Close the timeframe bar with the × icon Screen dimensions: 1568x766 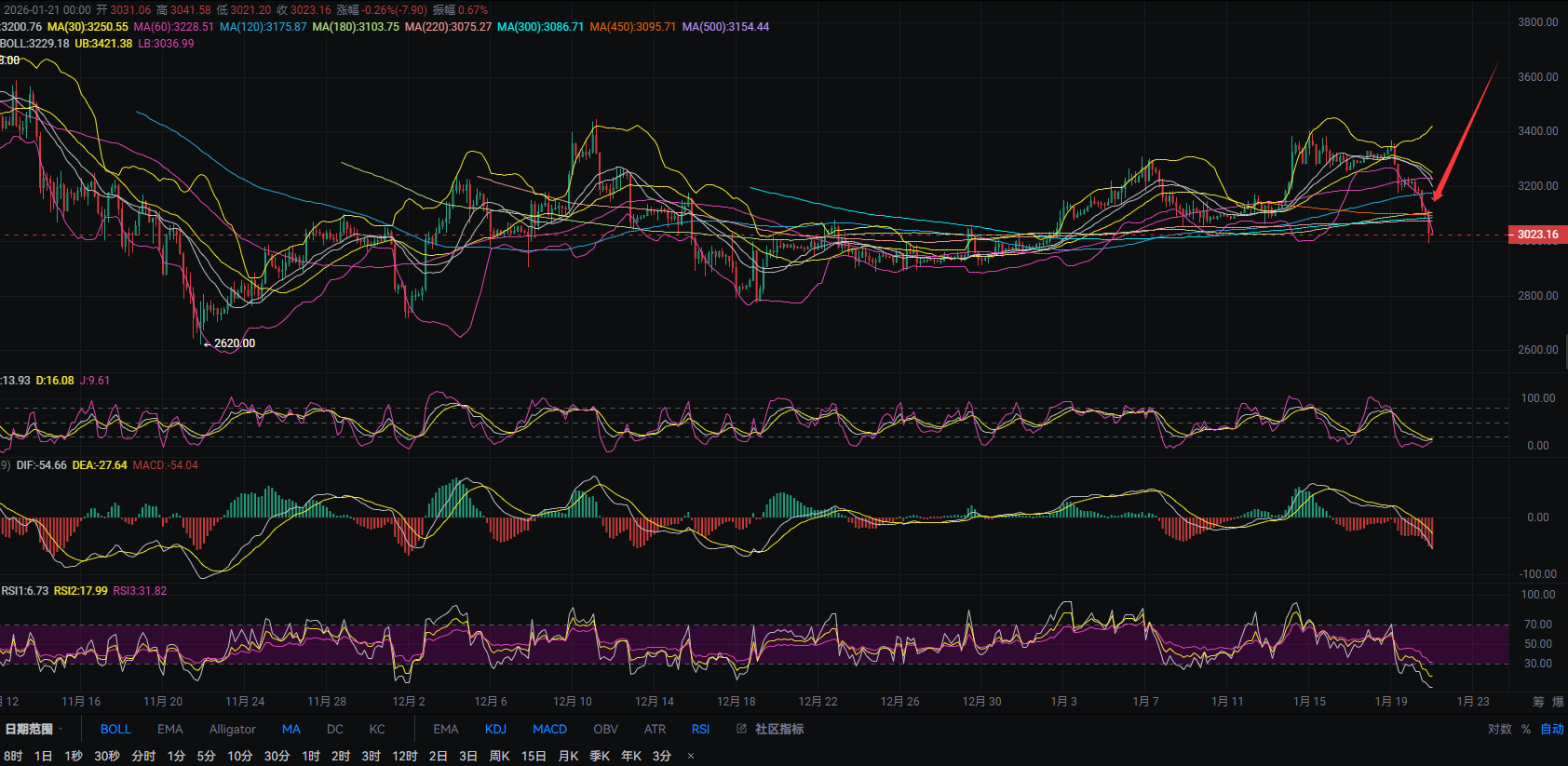[x=691, y=756]
